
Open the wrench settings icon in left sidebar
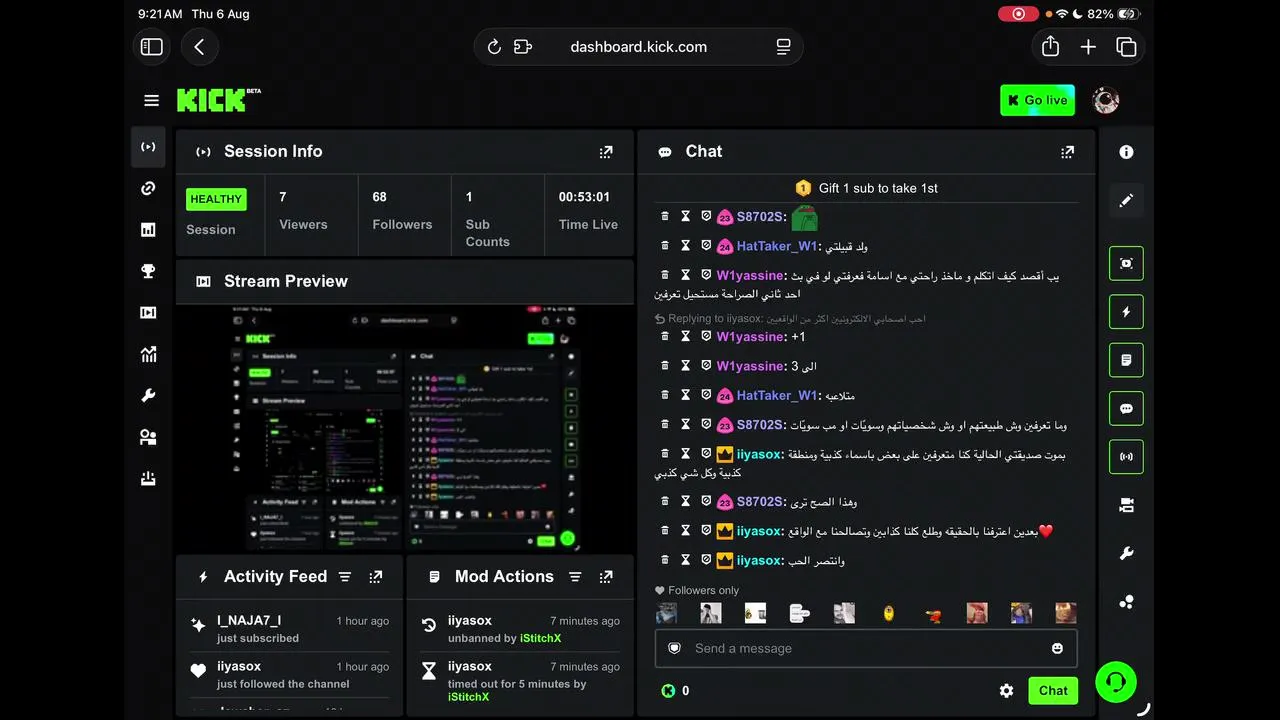(148, 396)
